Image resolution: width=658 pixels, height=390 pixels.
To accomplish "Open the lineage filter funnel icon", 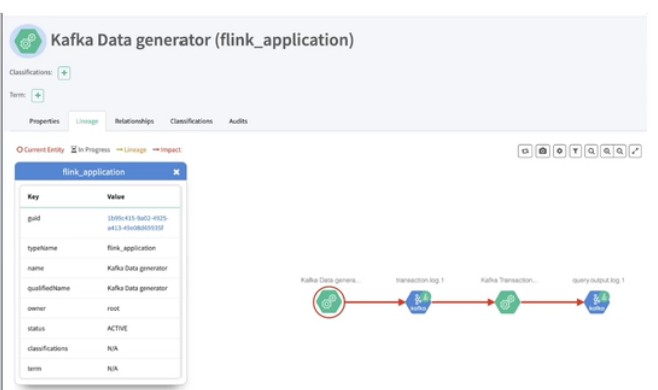I will [x=575, y=151].
